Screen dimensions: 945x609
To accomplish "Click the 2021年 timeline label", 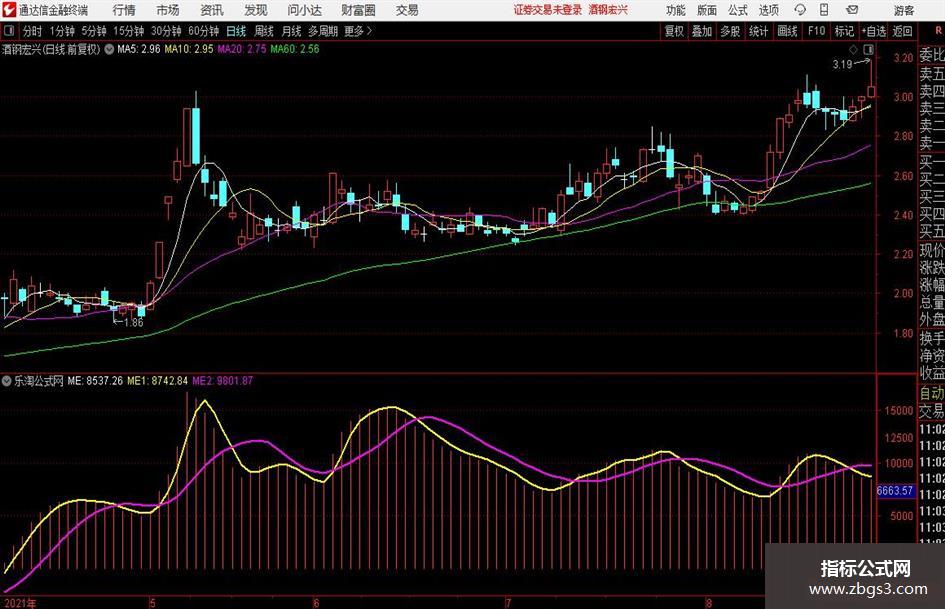I will pyautogui.click(x=20, y=603).
